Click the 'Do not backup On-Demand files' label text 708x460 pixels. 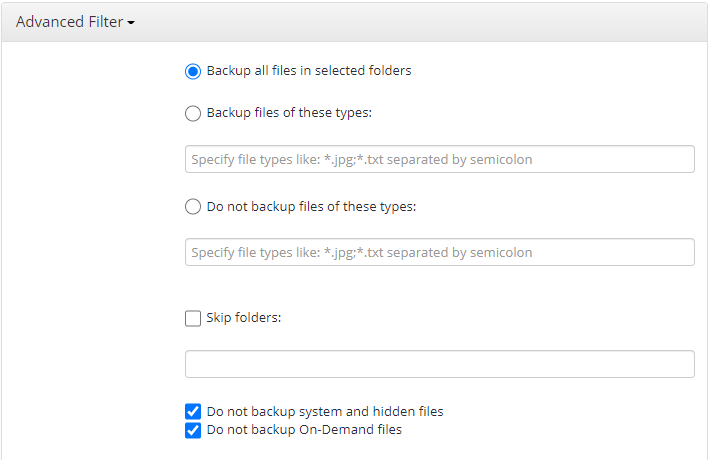point(304,430)
